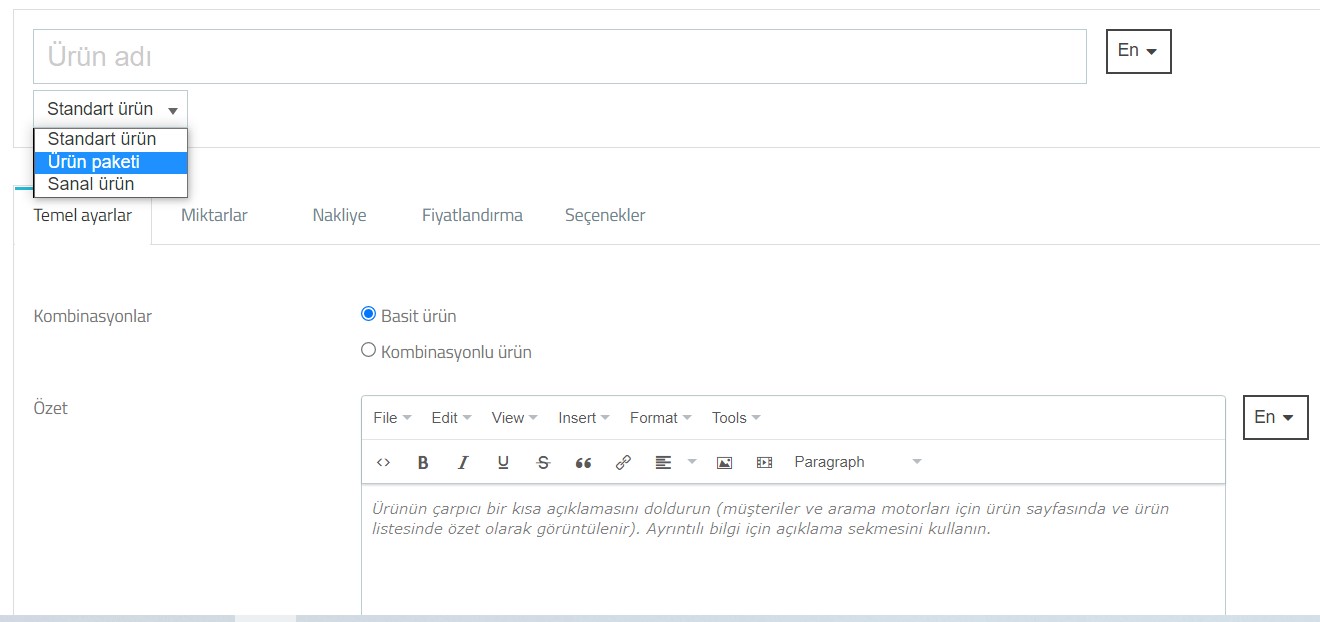Click the underline formatting icon
Screen dimensions: 1320x622
click(503, 462)
